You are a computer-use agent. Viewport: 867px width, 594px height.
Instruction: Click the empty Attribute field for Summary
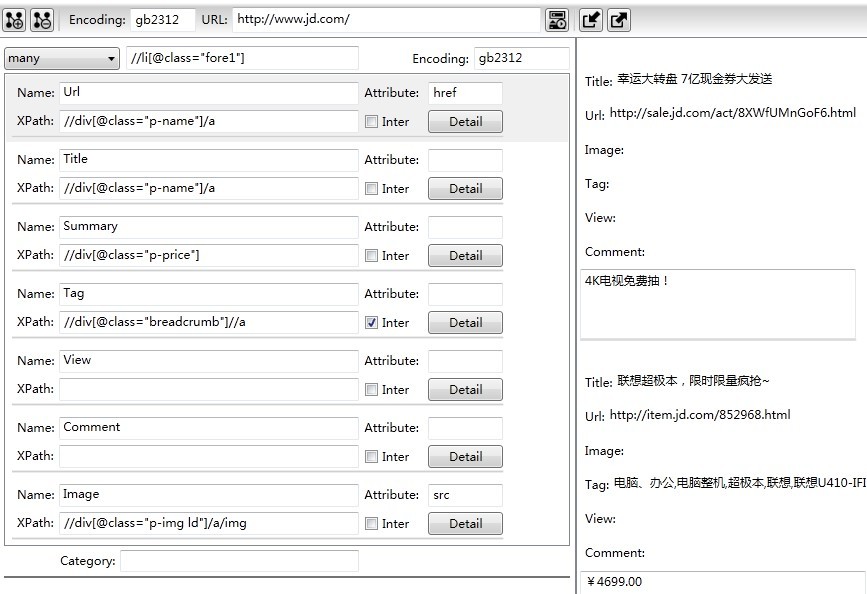pos(465,227)
